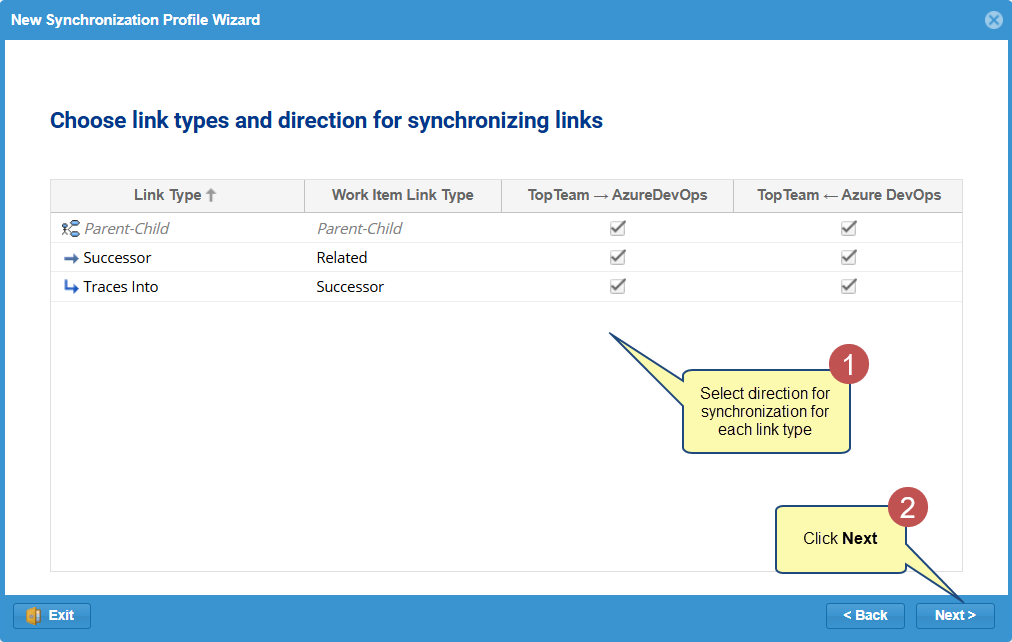Toggle Successor TopTeam to AzureDevOps checkbox
Screen dimensions: 1012x642
(x=618, y=257)
